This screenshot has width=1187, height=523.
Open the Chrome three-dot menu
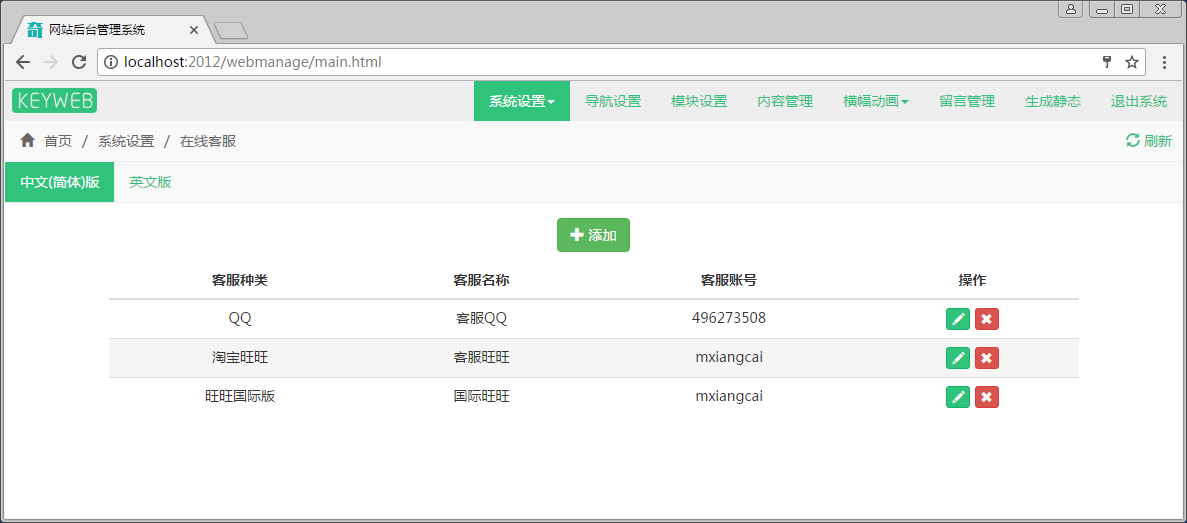(1164, 62)
